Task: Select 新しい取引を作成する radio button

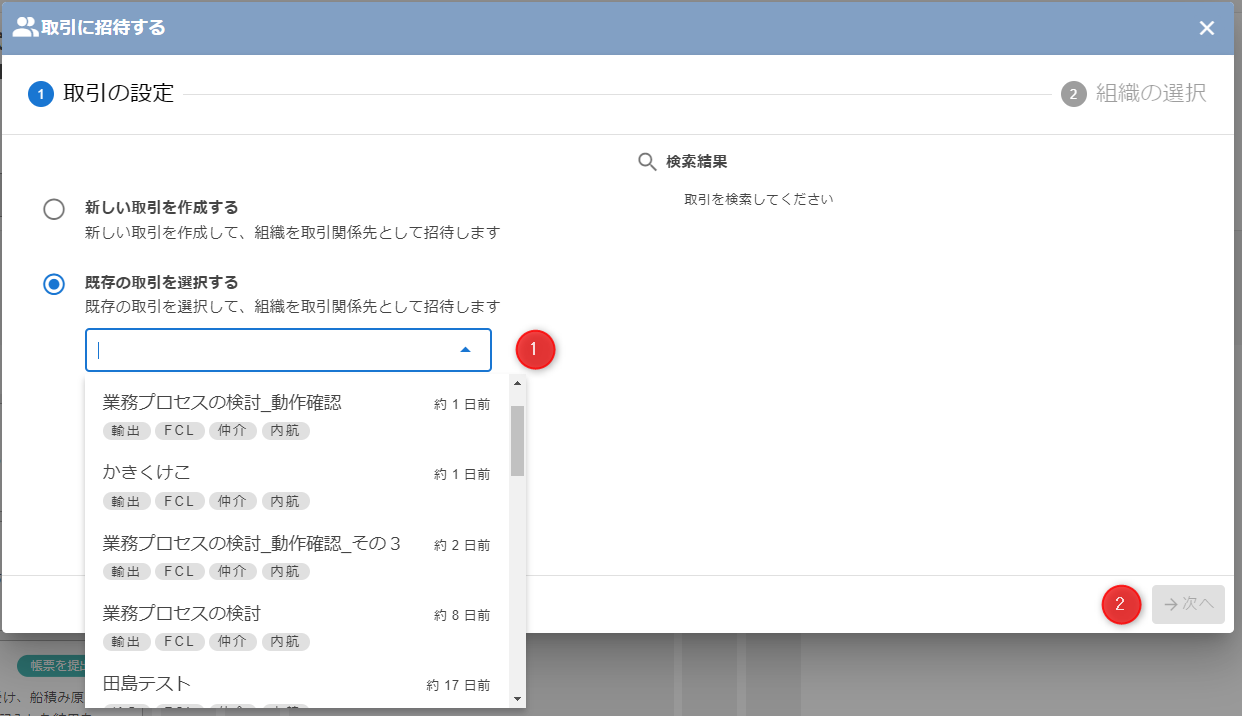Action: pyautogui.click(x=54, y=209)
